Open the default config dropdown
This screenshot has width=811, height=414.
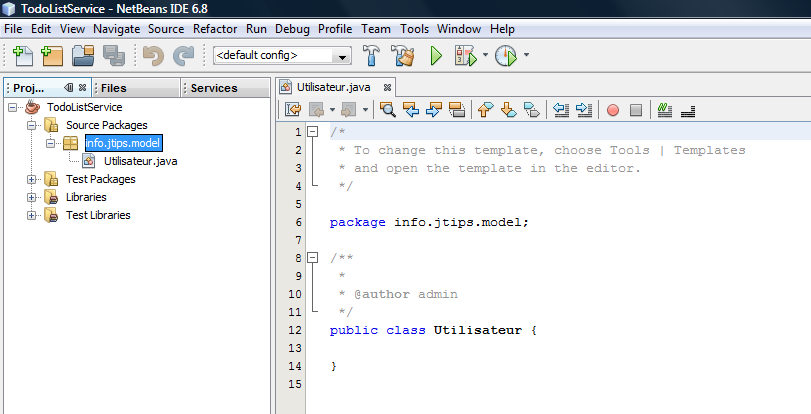(342, 56)
